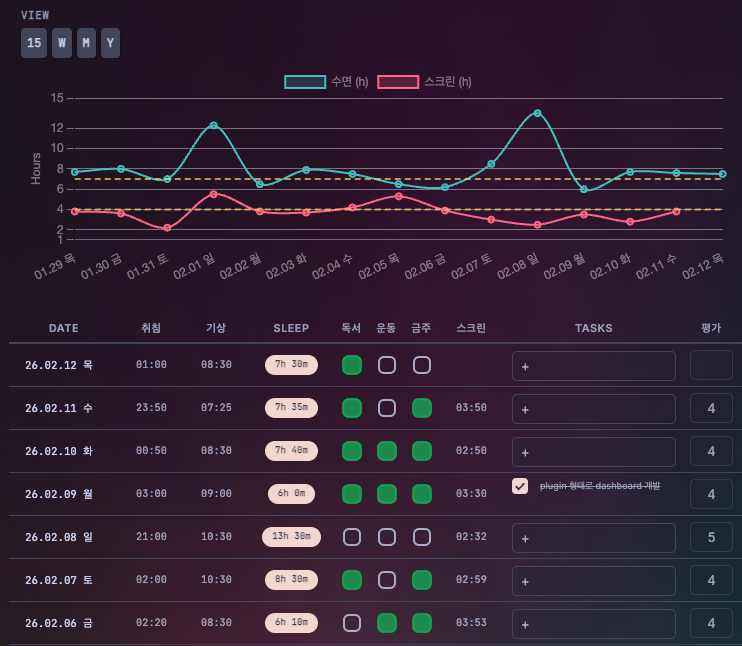Check 금주 box for 26.02.12
742x646 pixels.
pos(422,365)
